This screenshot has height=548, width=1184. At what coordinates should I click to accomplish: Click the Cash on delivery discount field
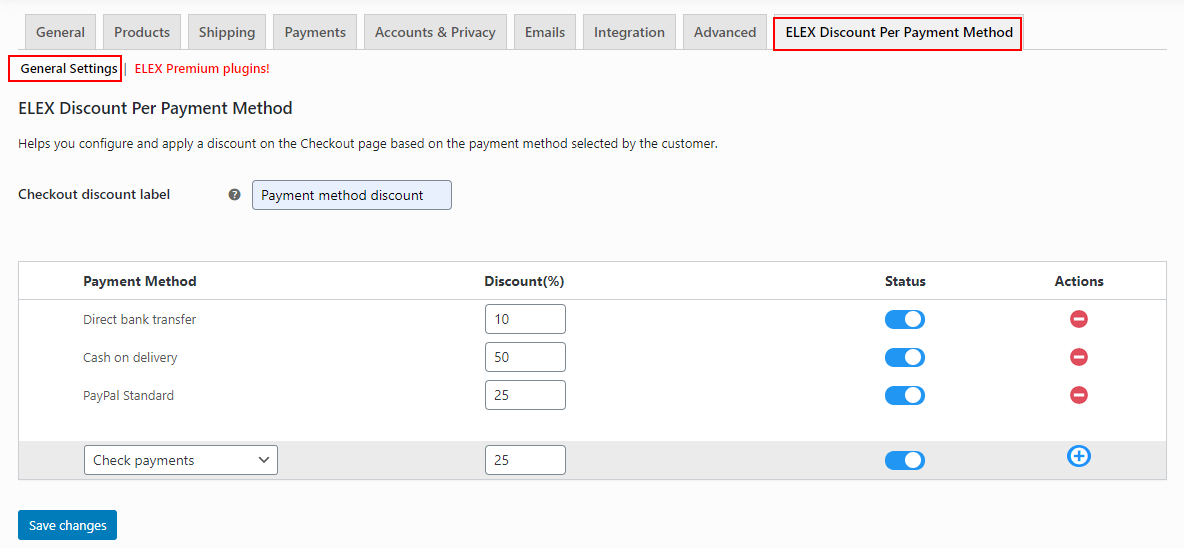point(525,357)
